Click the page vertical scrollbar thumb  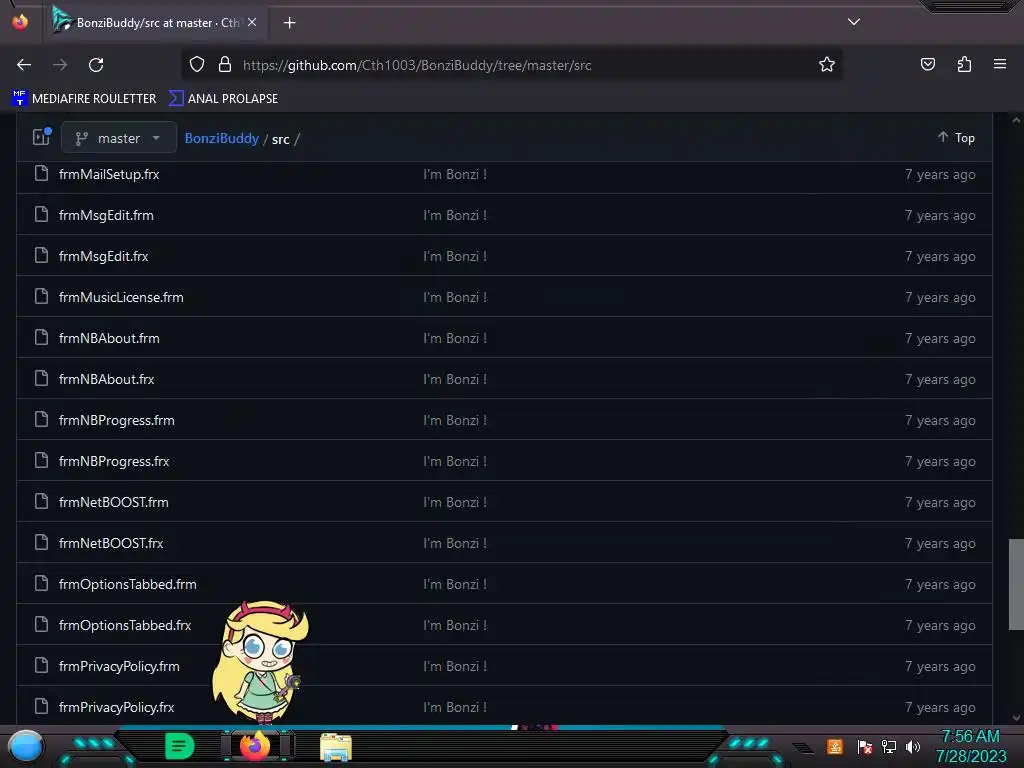pos(1016,584)
